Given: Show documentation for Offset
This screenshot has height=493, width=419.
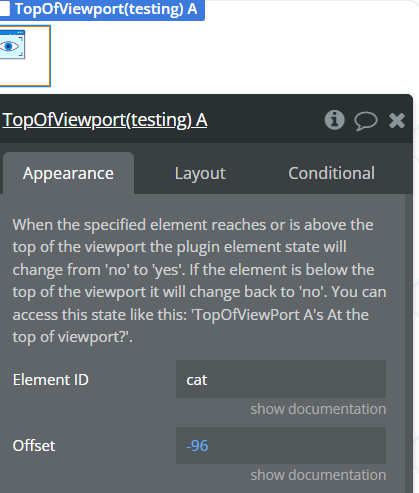Looking at the screenshot, I should point(318,475).
